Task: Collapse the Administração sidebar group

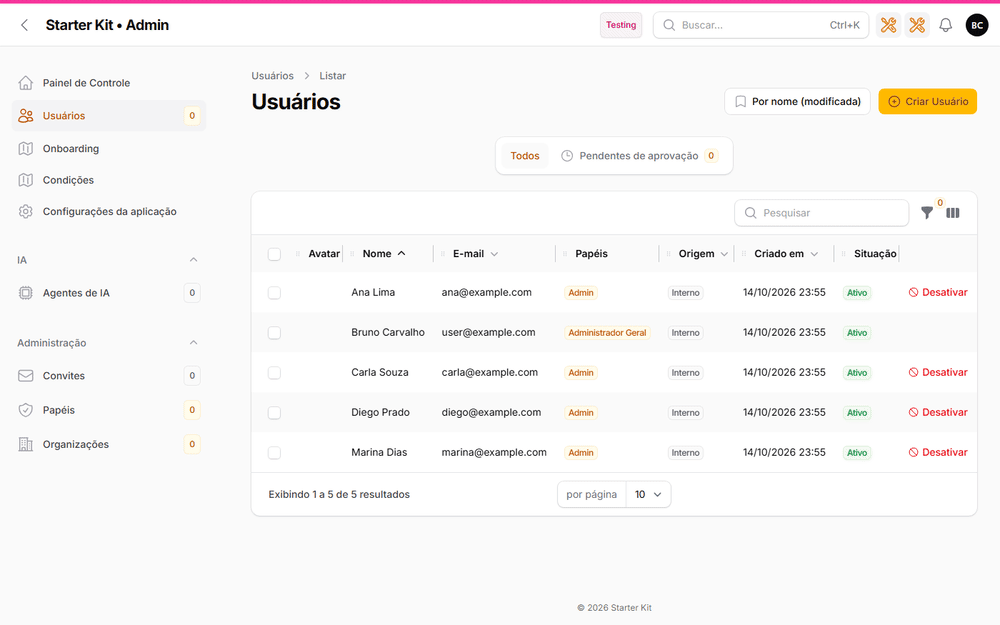Action: pos(193,342)
